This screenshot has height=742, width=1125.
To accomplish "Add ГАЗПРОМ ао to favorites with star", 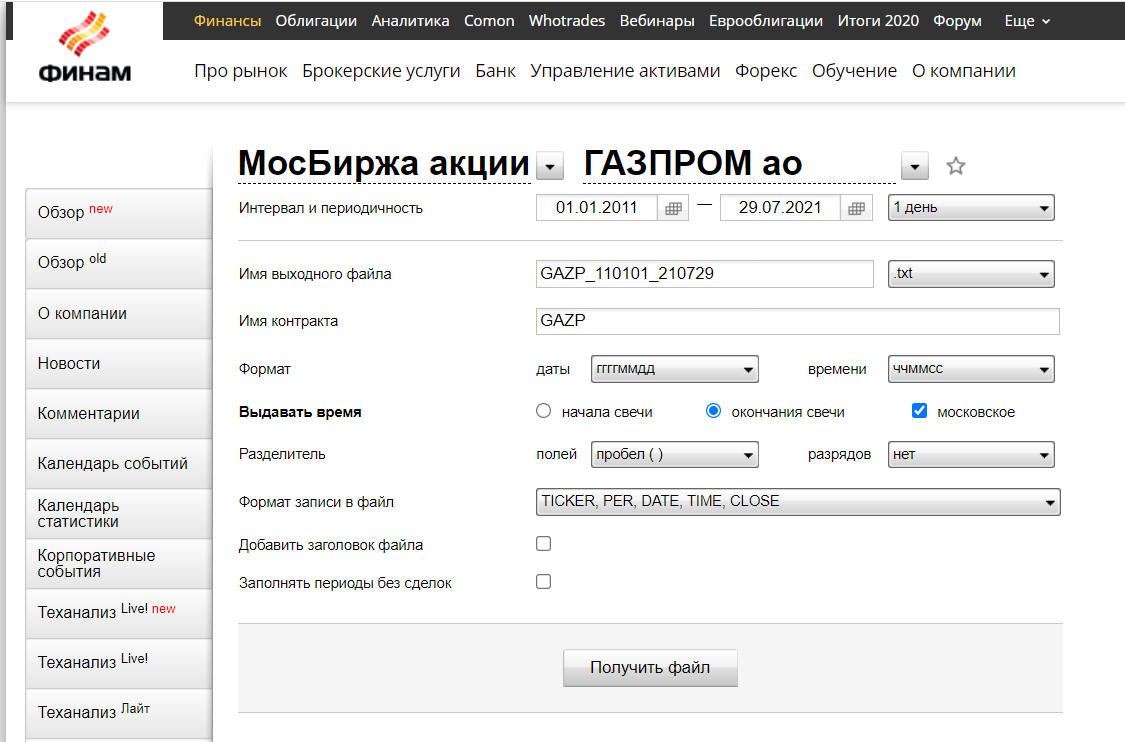I will point(956,166).
